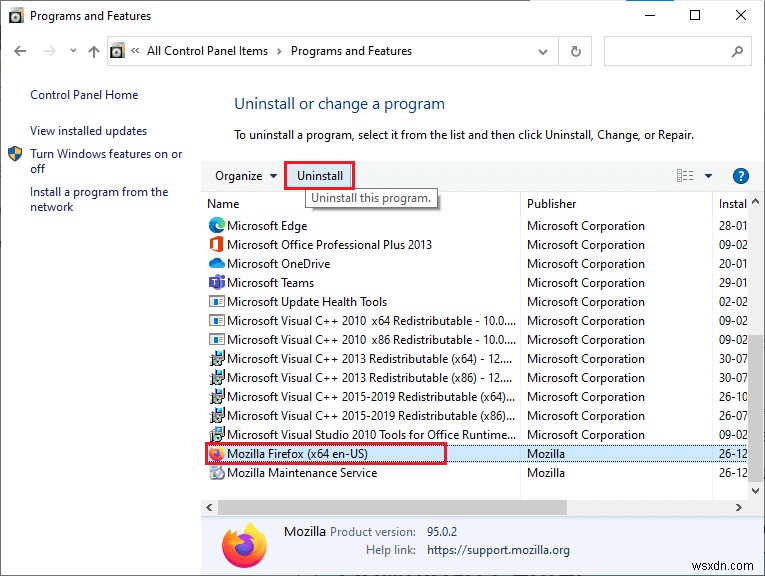The width and height of the screenshot is (765, 576).
Task: Click All Control Panel Items breadcrumb
Action: [x=207, y=51]
